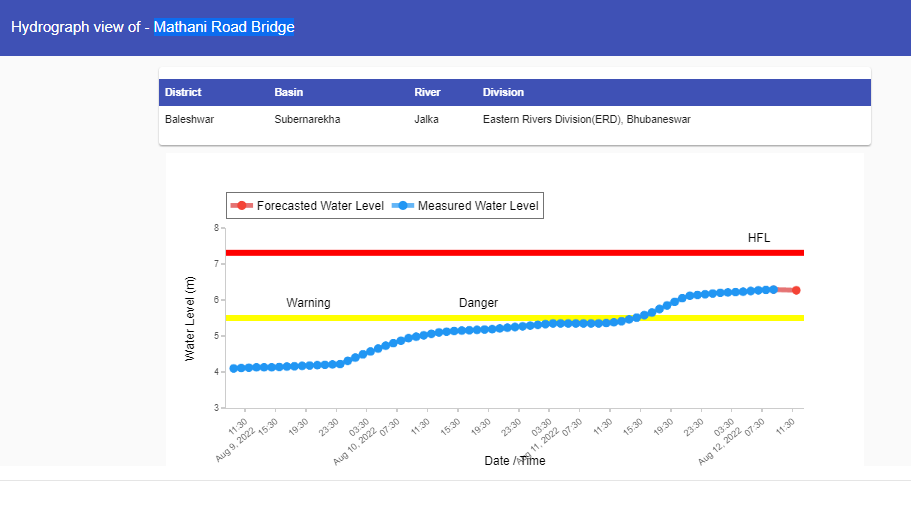Click the yellow warning level line

(515, 318)
